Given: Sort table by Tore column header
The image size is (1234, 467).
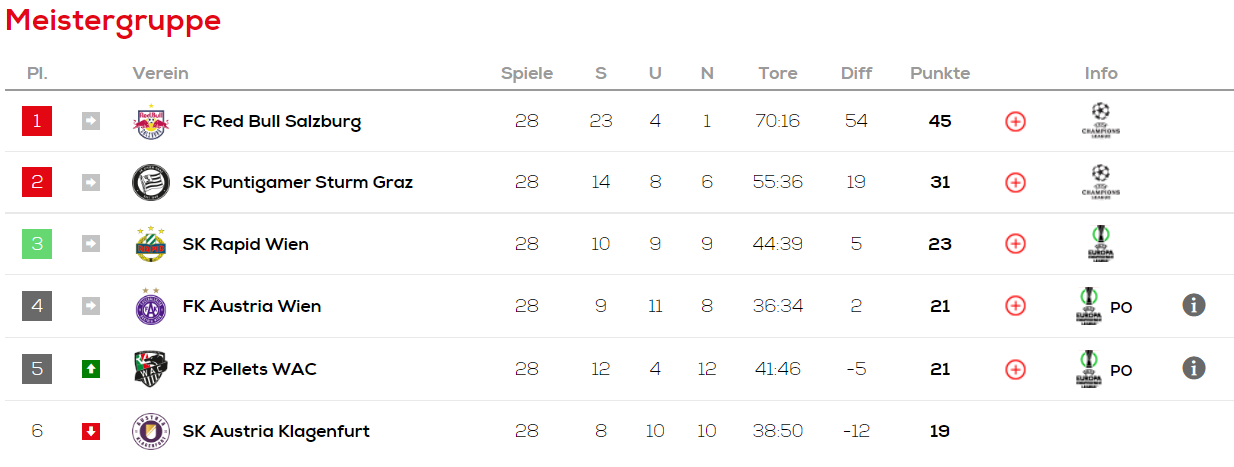Looking at the screenshot, I should (778, 73).
